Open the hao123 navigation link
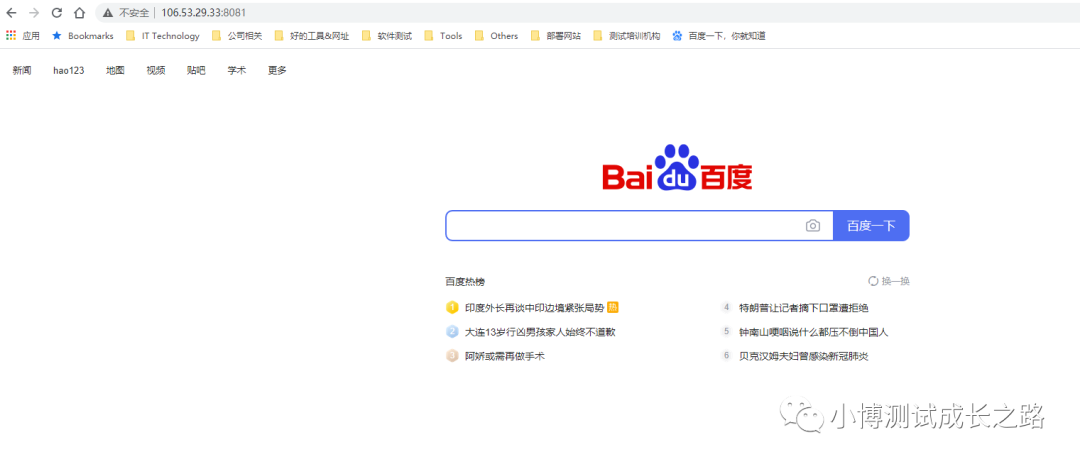Screen dimensions: 1080x464 [68, 70]
